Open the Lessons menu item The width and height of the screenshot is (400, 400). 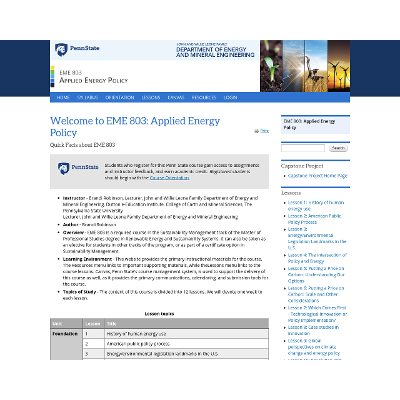(151, 97)
